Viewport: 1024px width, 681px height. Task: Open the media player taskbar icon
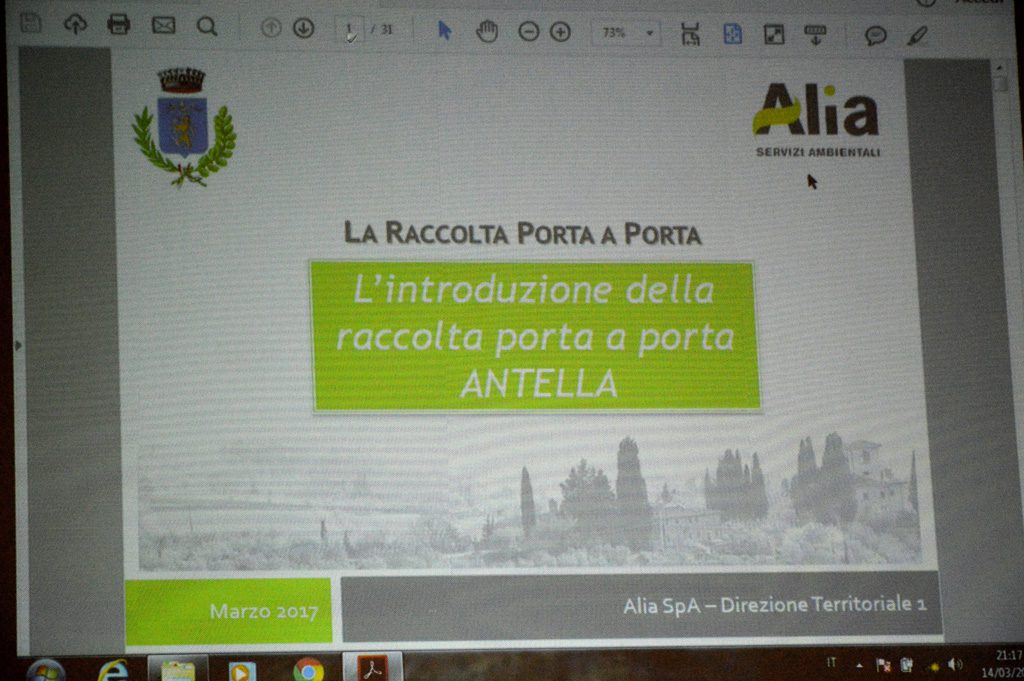coord(242,671)
